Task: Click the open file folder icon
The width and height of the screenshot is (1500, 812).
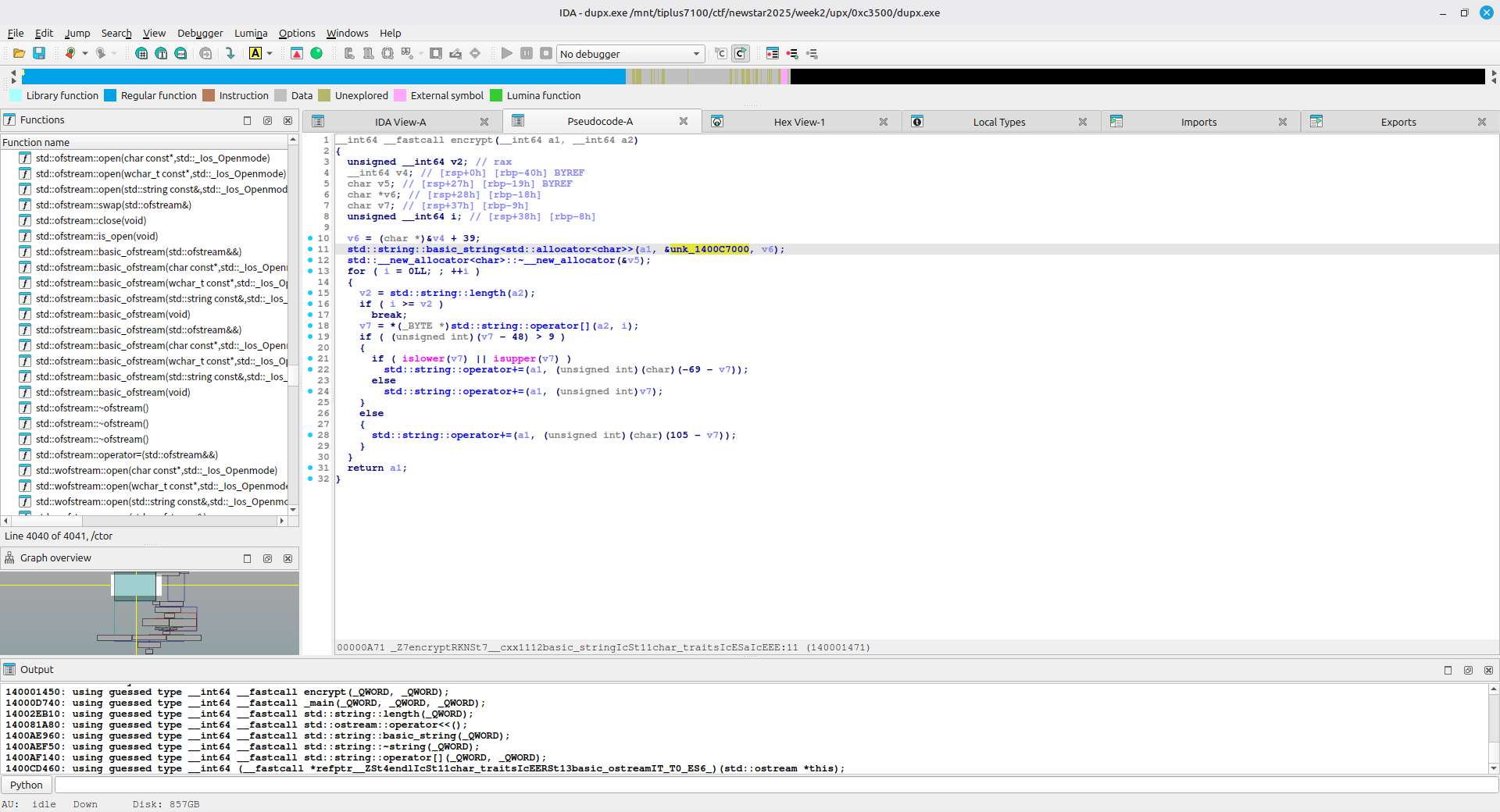Action: coord(19,53)
